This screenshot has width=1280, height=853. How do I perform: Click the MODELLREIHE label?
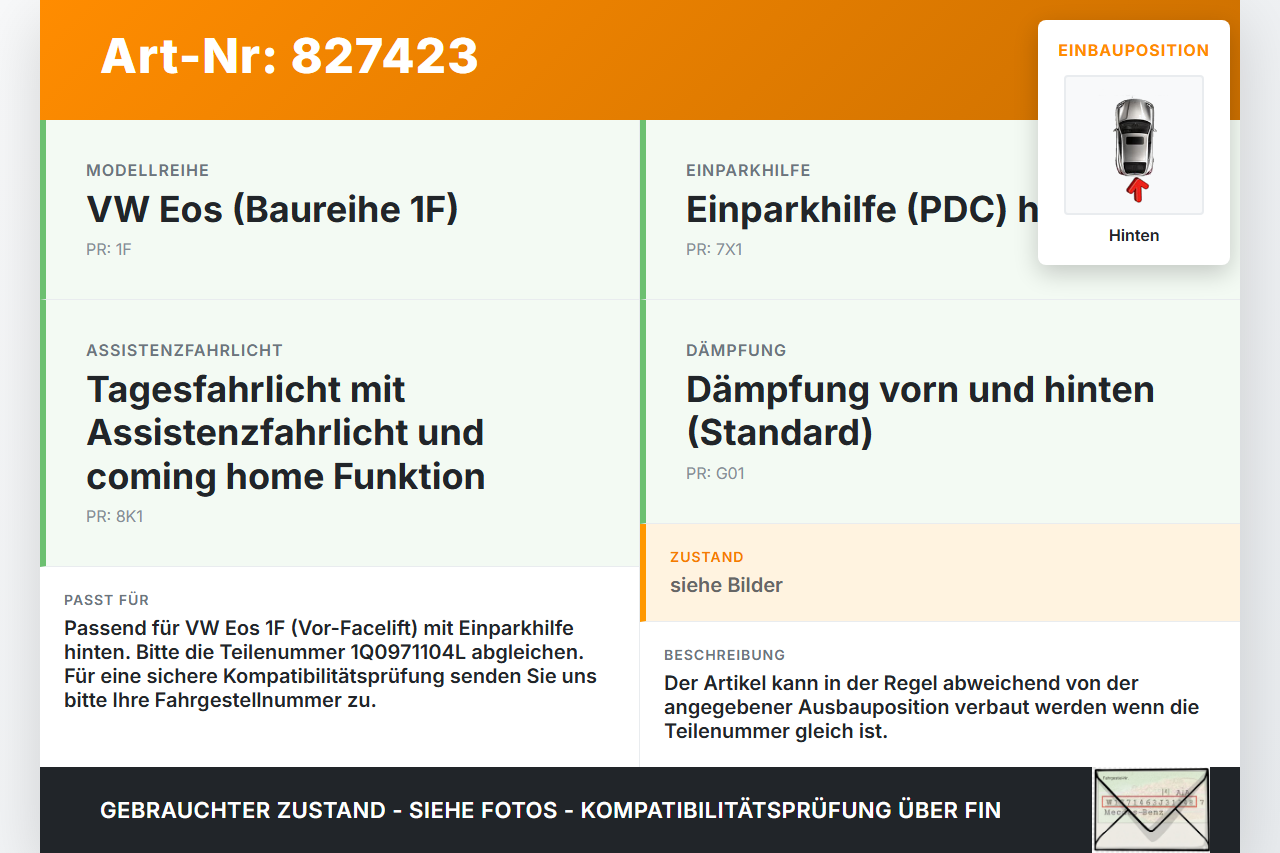tap(148, 171)
